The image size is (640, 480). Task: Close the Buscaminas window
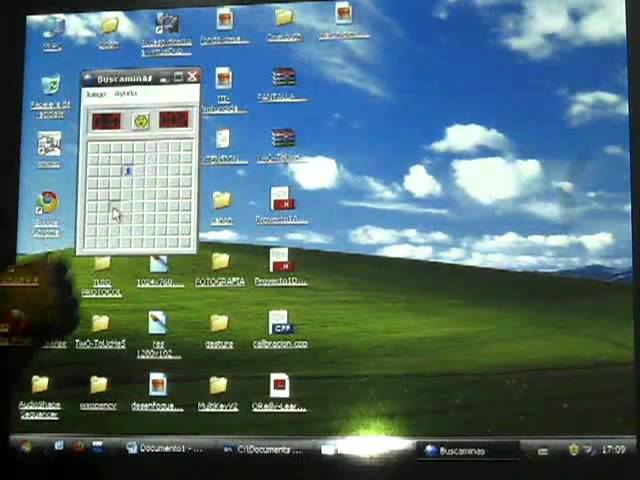[x=192, y=76]
